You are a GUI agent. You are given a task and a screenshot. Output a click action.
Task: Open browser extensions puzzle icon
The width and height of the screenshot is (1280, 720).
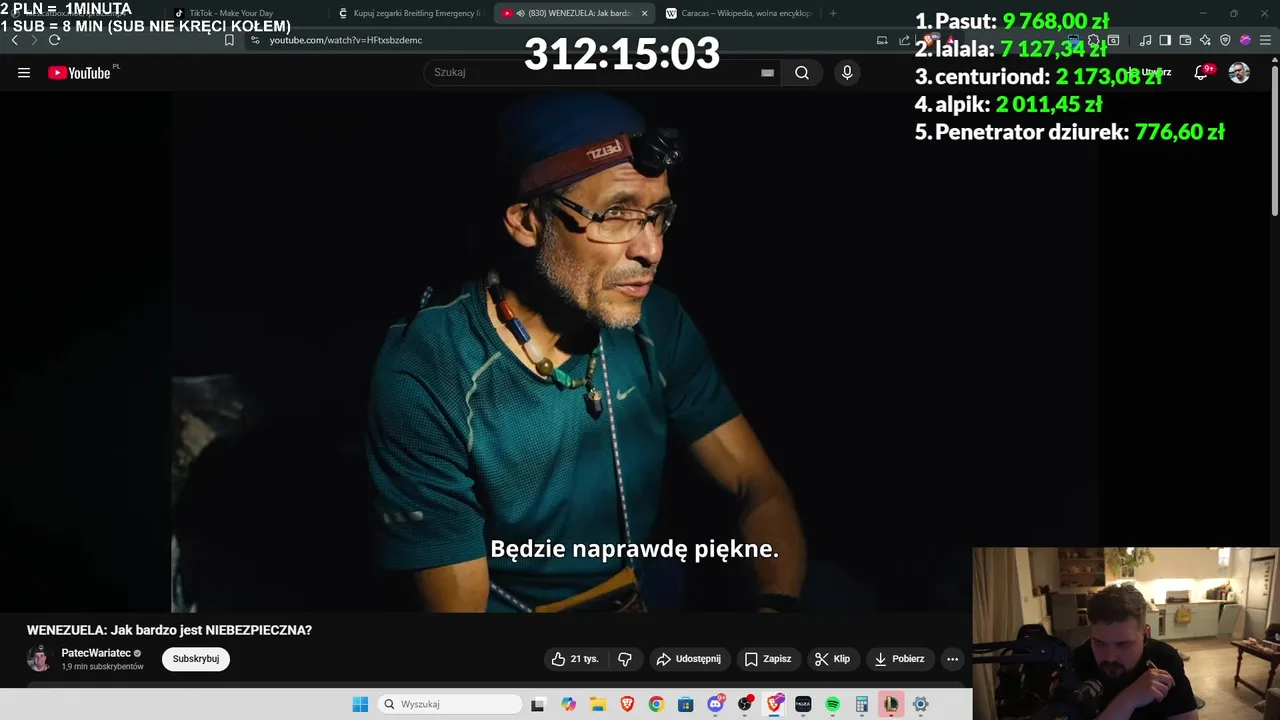(x=1093, y=40)
